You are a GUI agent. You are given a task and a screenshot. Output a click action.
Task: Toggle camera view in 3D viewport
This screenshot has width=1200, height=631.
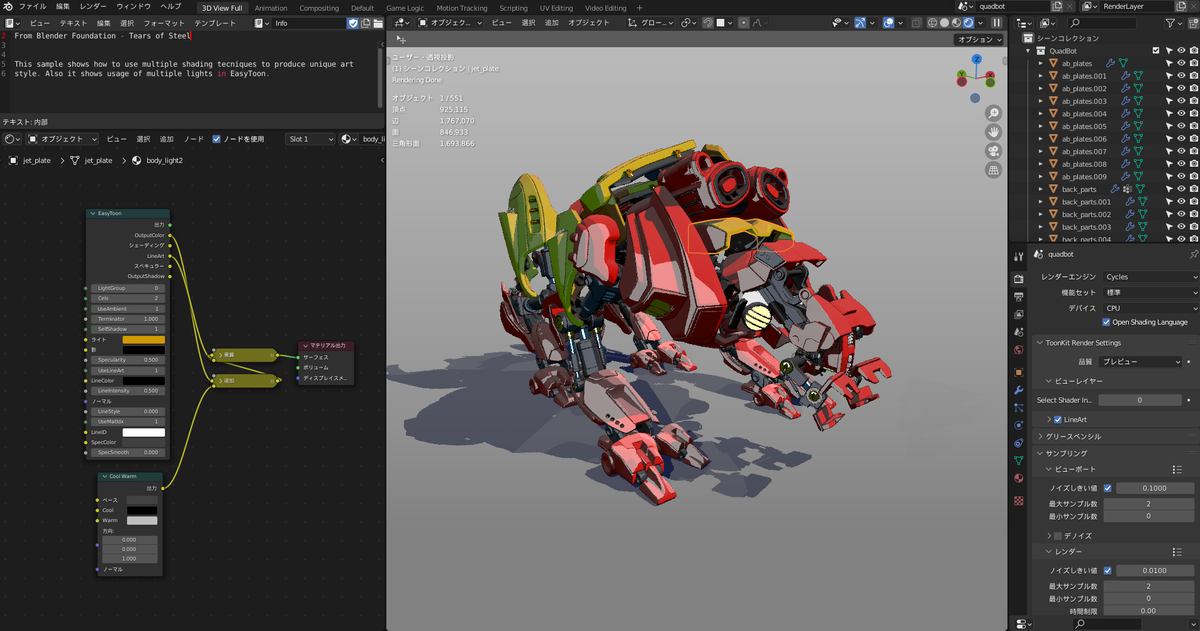tap(994, 151)
